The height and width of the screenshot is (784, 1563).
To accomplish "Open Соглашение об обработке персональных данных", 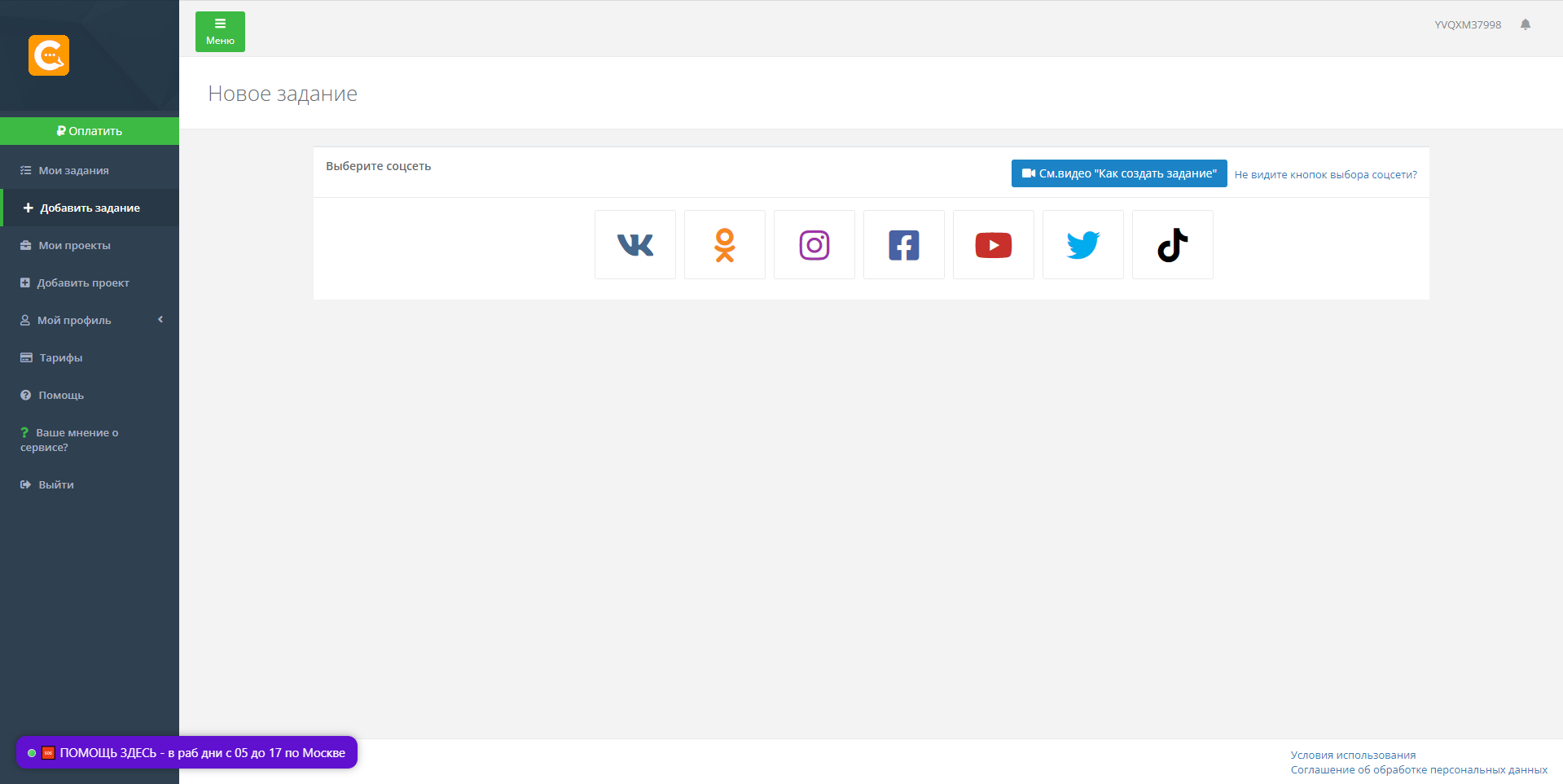I will click(x=1419, y=769).
